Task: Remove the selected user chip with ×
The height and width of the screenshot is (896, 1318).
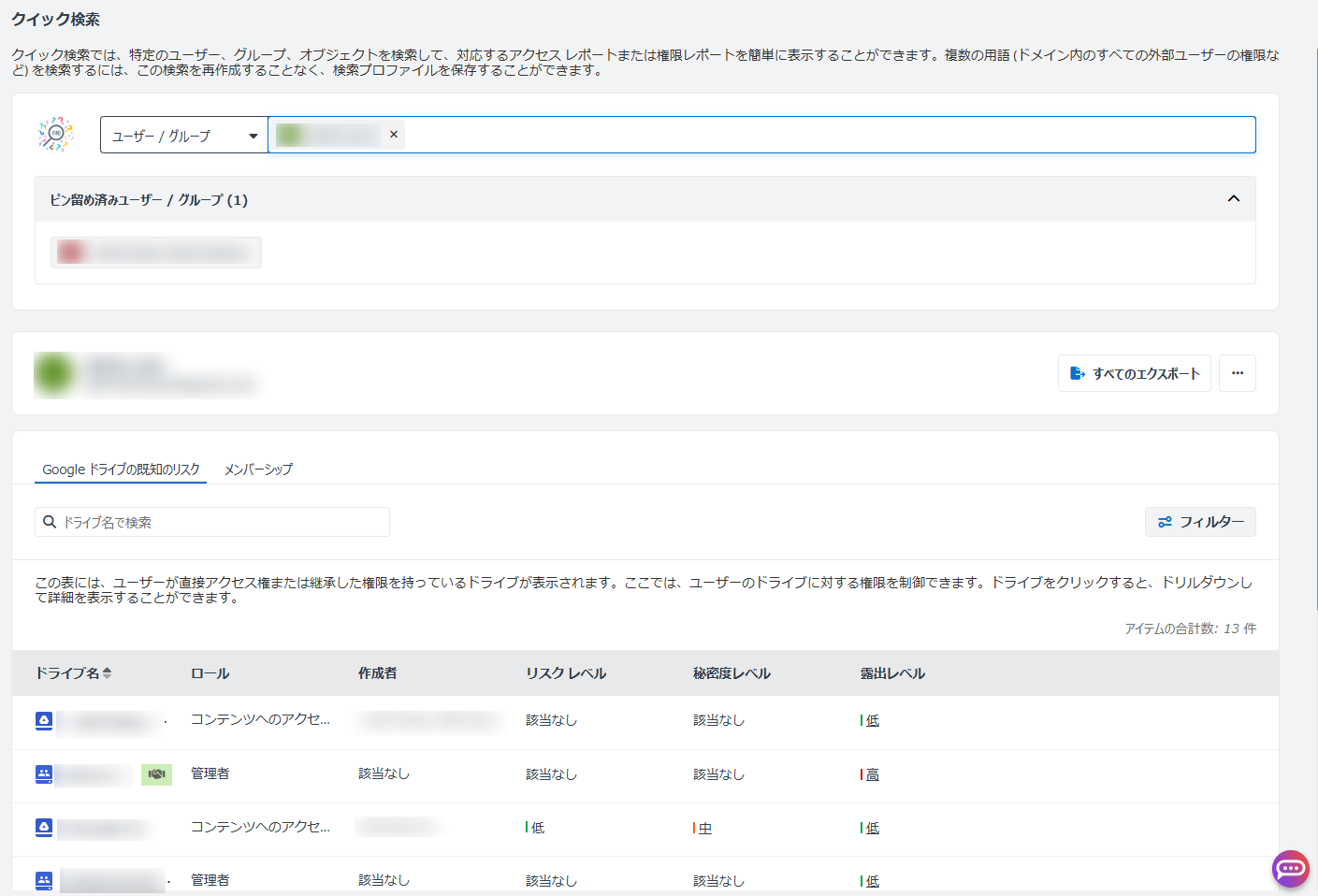Action: 394,135
